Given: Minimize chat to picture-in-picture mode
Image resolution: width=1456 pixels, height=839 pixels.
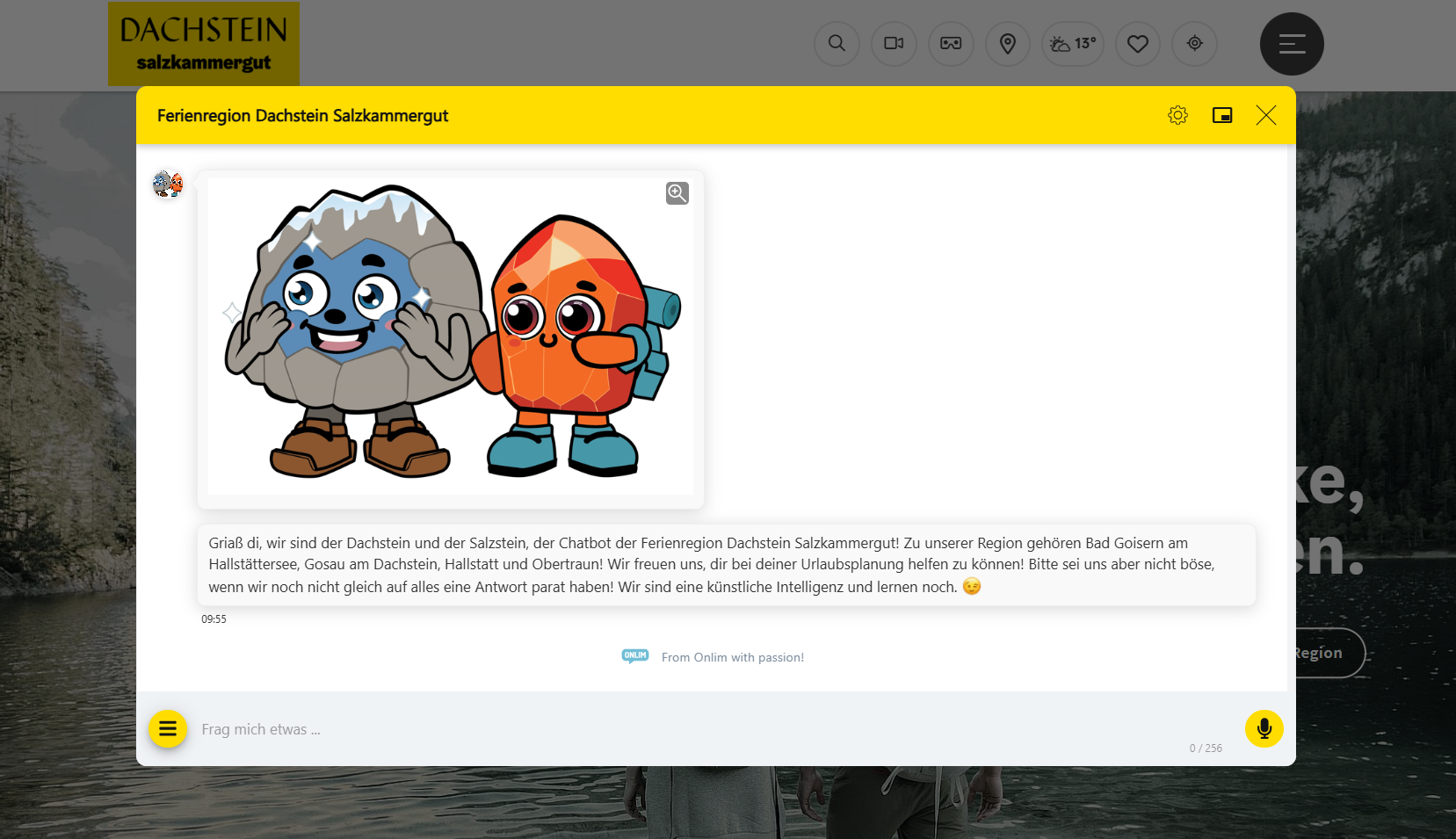Looking at the screenshot, I should [1222, 115].
